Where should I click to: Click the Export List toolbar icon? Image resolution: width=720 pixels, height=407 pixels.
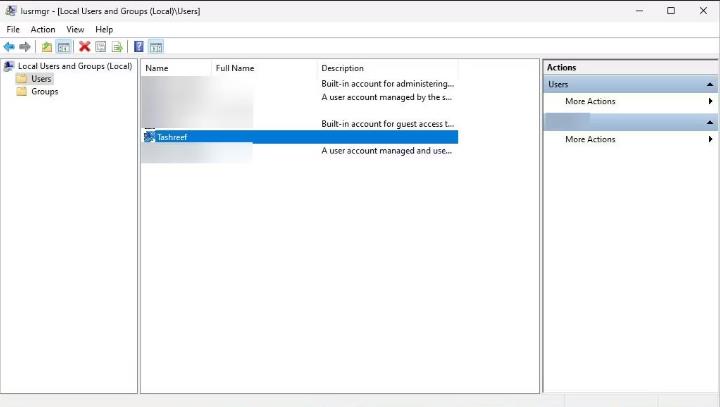pyautogui.click(x=117, y=47)
